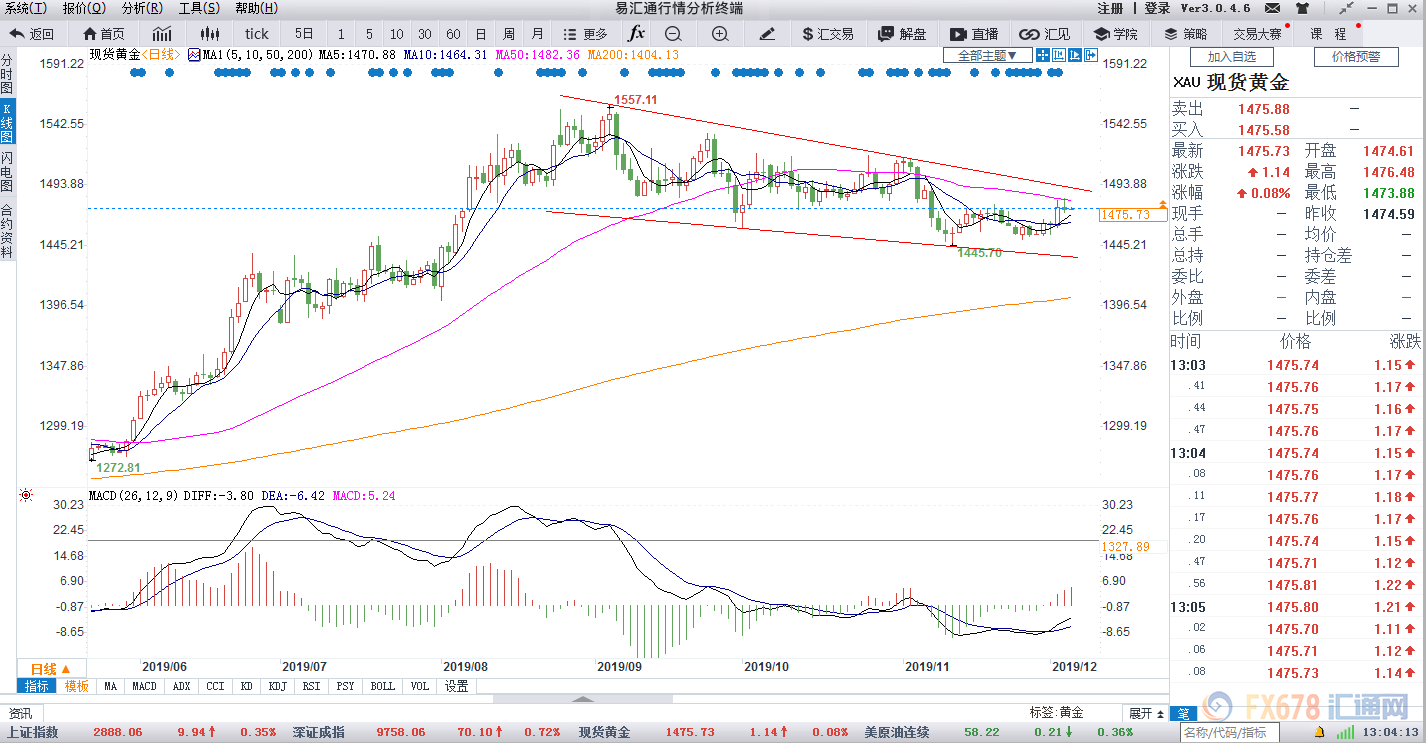Click 加入自选 add to watchlist button
This screenshot has width=1426, height=743.
tap(1232, 57)
